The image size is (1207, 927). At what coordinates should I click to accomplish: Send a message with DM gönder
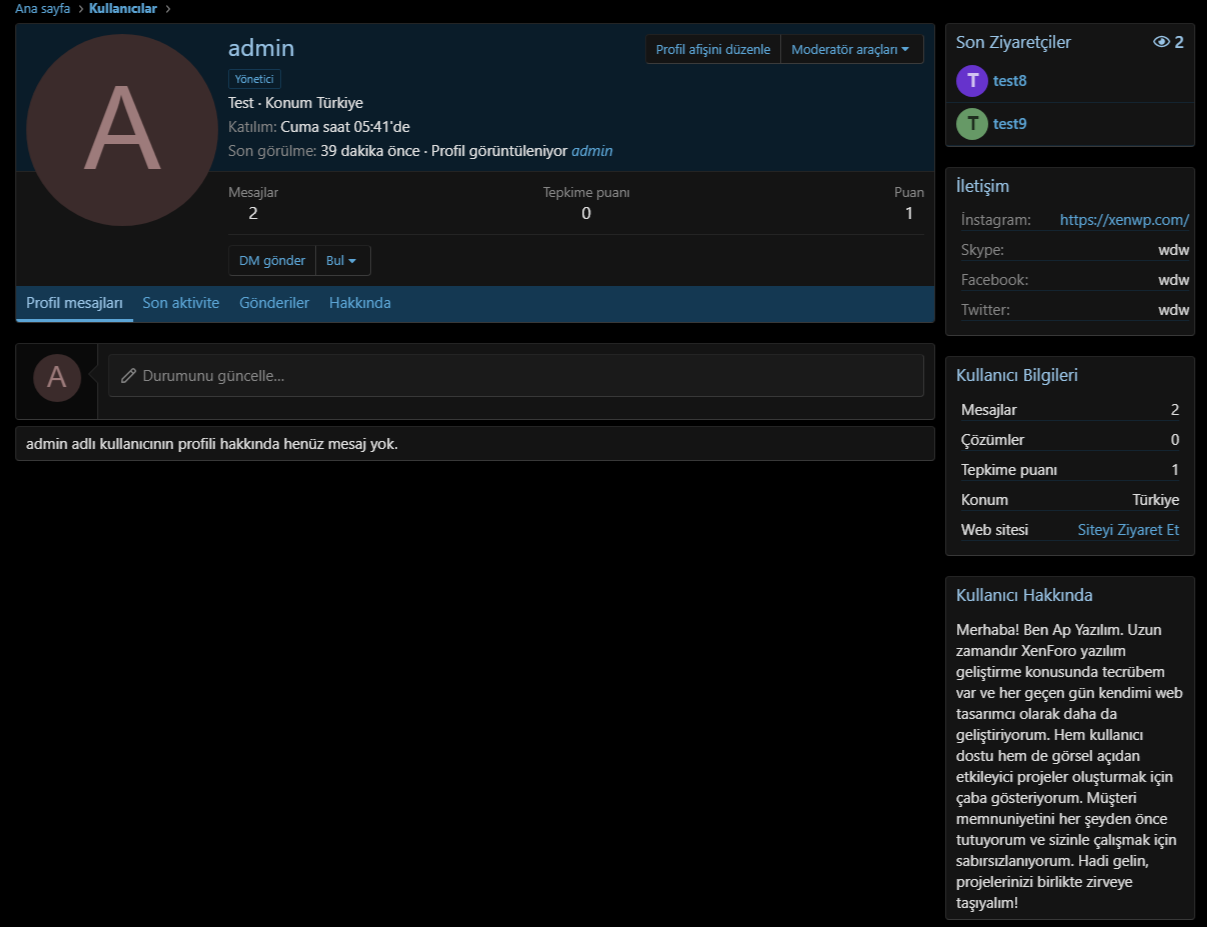(x=272, y=261)
